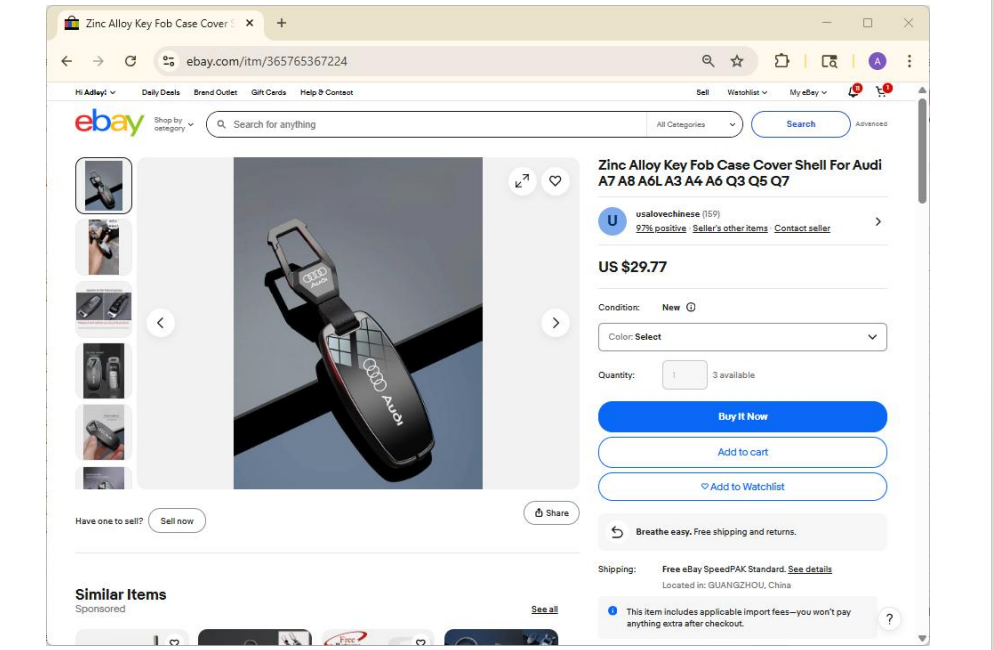This screenshot has width=993, height=650.
Task: Expand the Watchlist dropdown
Action: point(747,92)
